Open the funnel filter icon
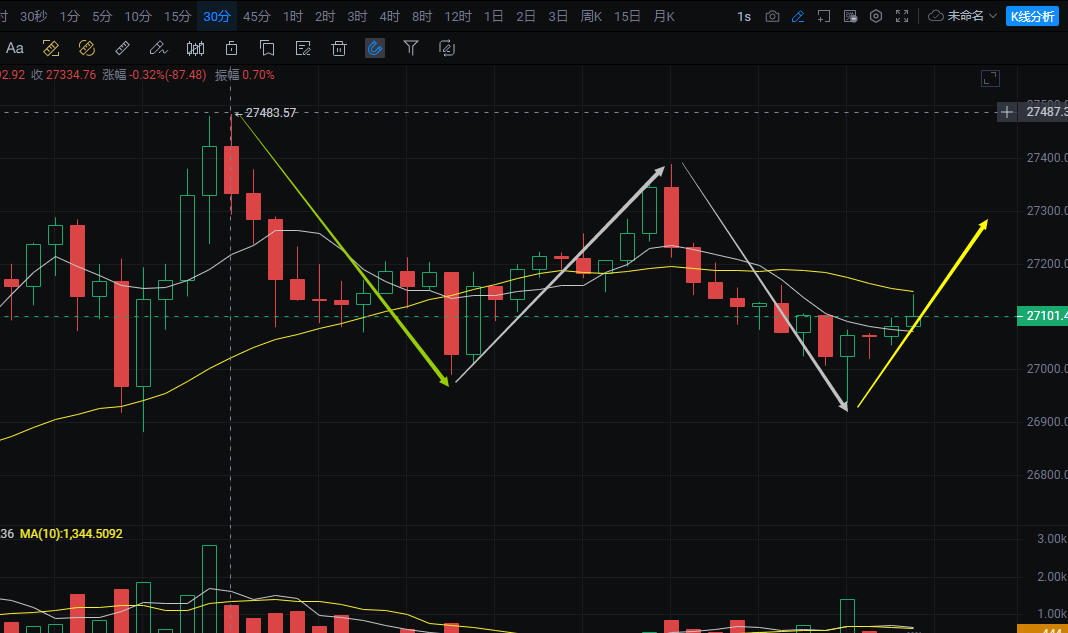Screen dimensions: 1068x633 [x=410, y=48]
